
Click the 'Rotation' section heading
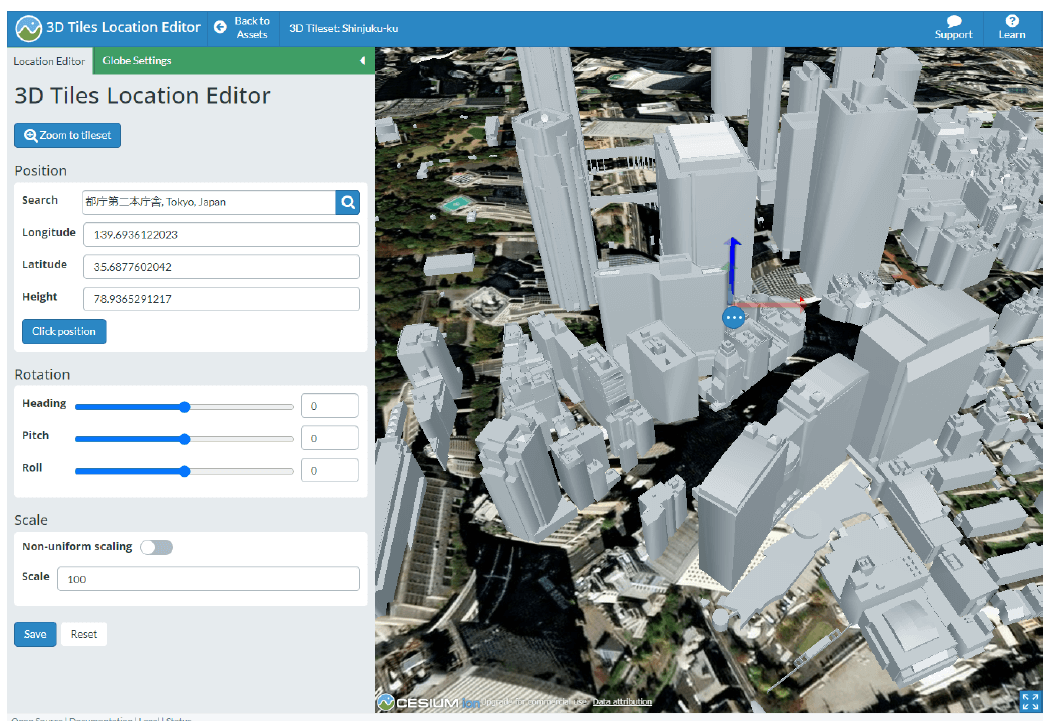click(42, 375)
